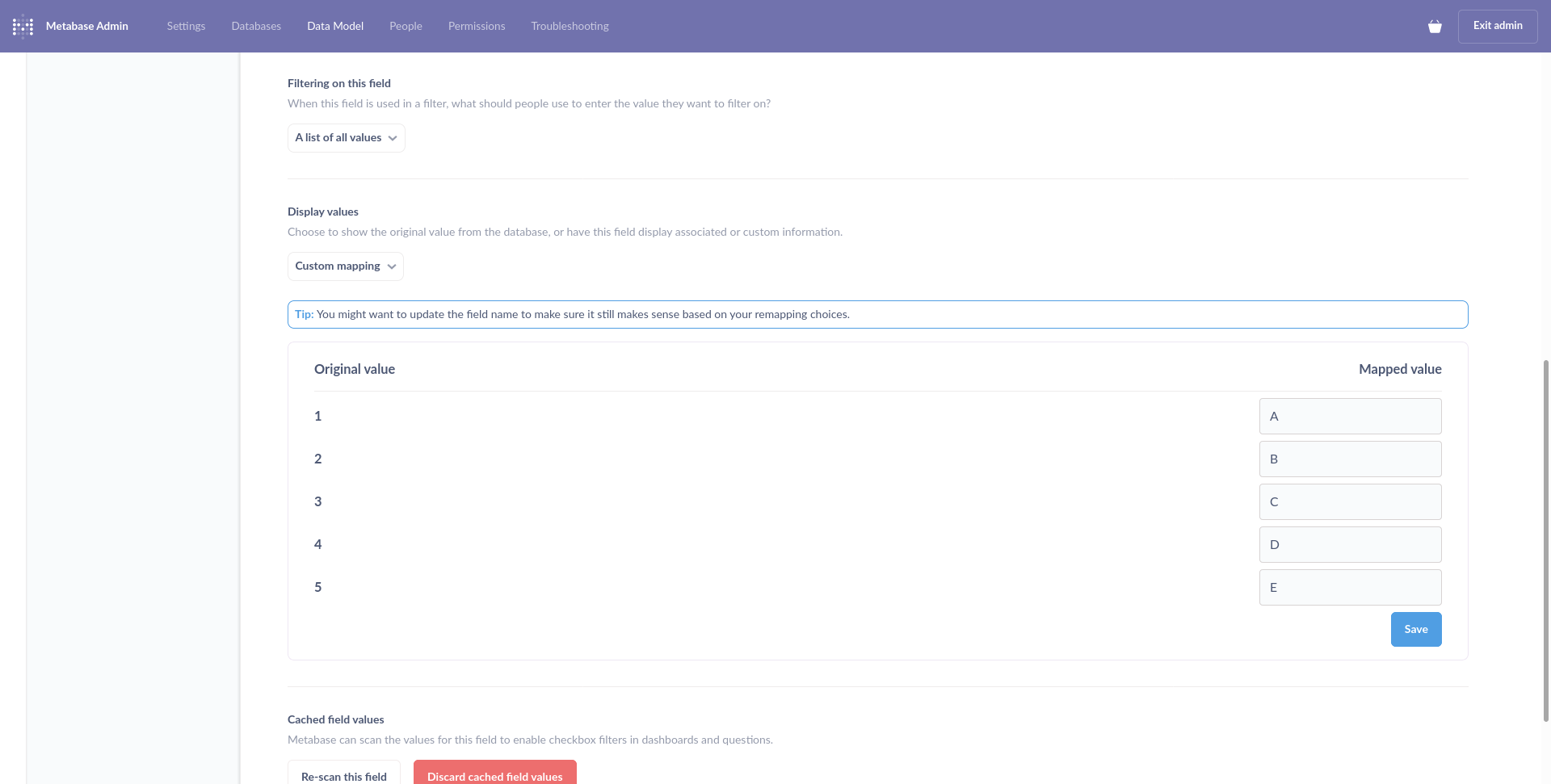Open the People admin section
This screenshot has width=1551, height=784.
tap(405, 26)
